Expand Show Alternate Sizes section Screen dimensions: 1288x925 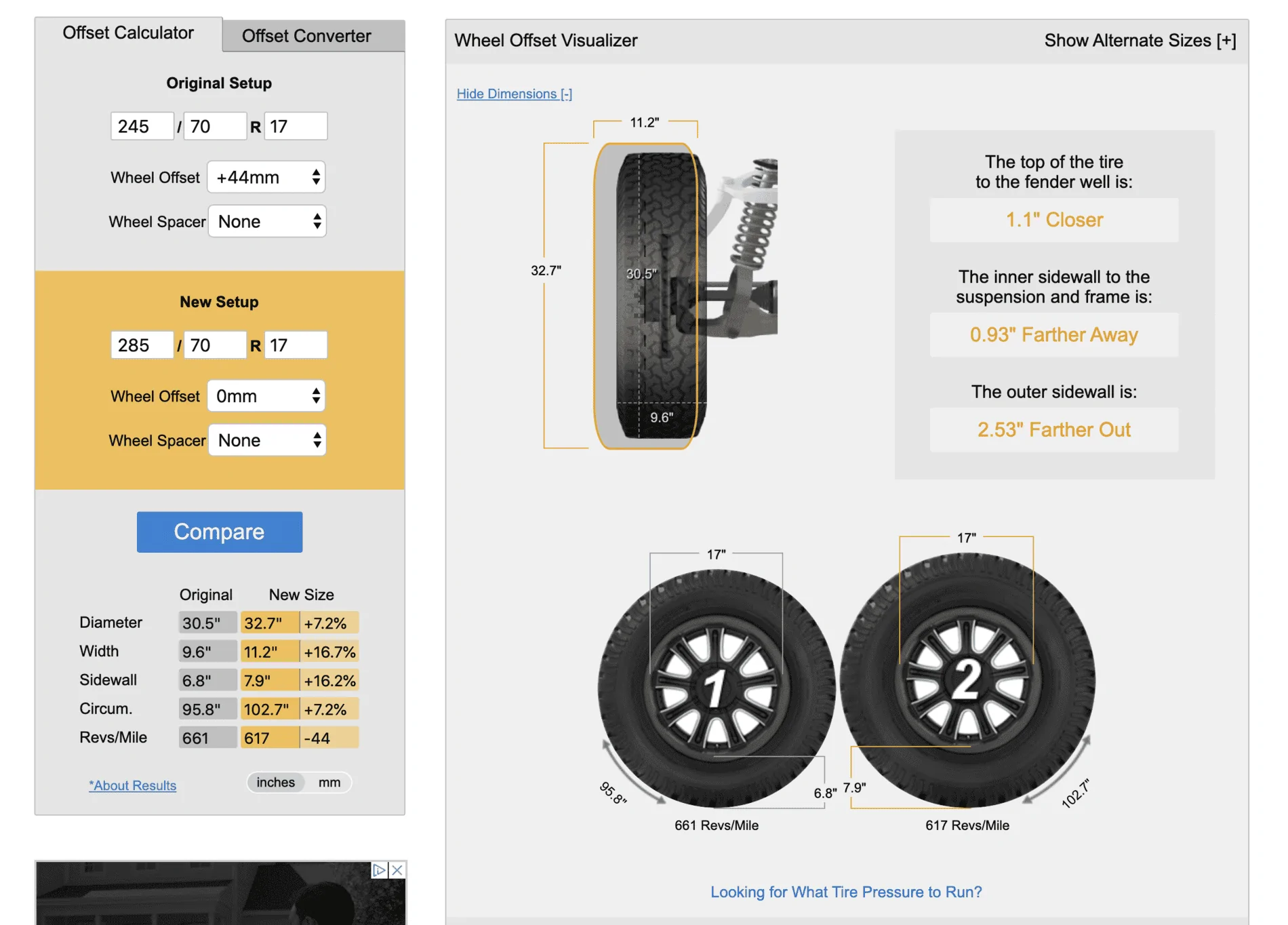click(x=1140, y=41)
